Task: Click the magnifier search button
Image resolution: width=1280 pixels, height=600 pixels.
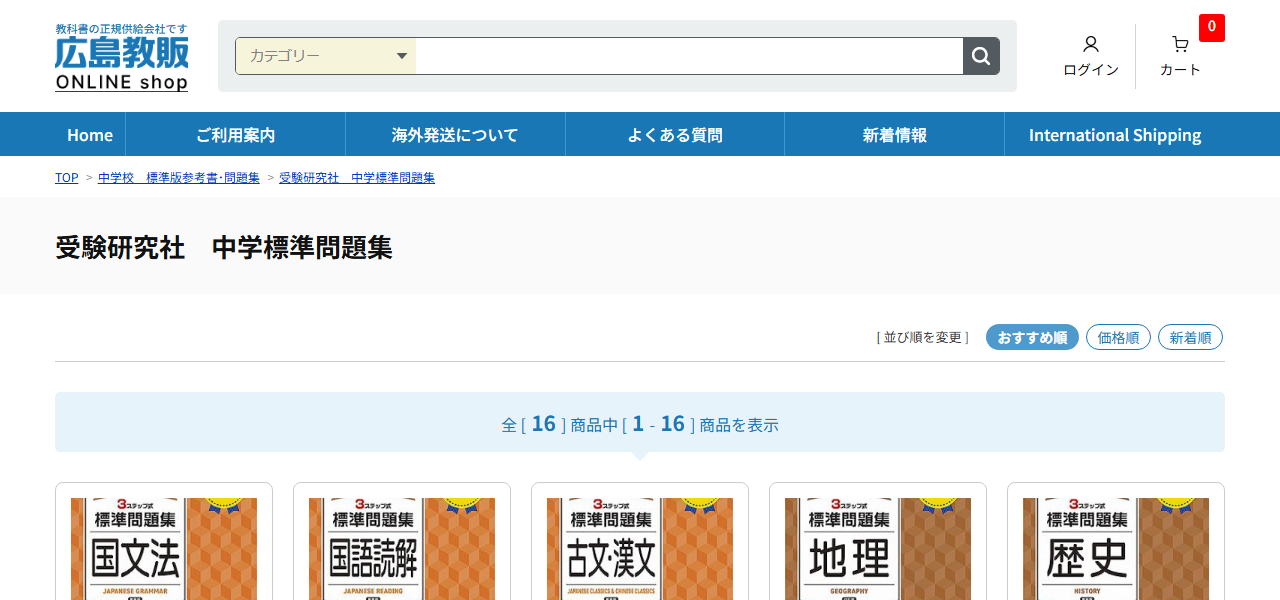Action: coord(981,56)
